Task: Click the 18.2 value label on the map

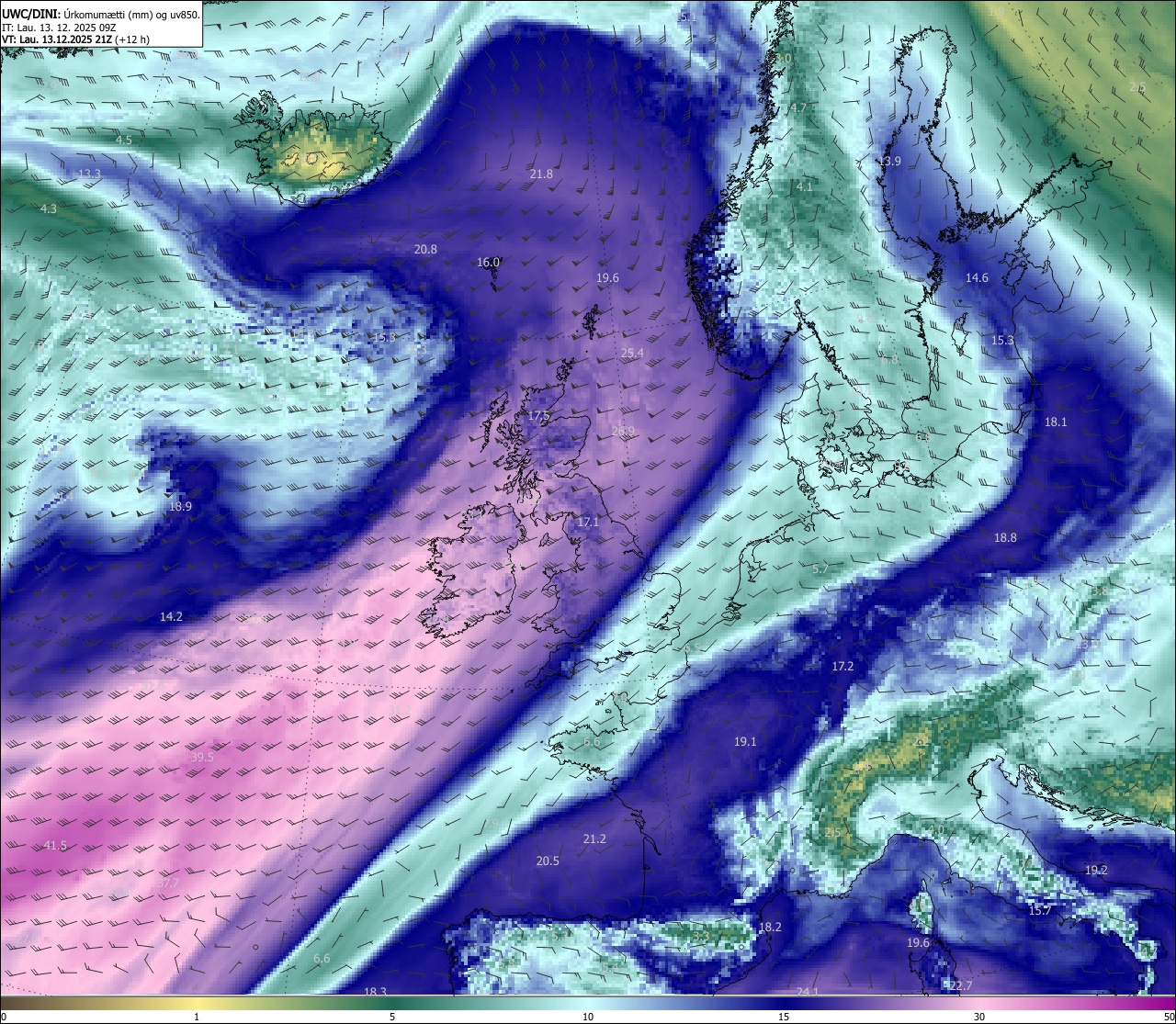Action: coord(770,927)
